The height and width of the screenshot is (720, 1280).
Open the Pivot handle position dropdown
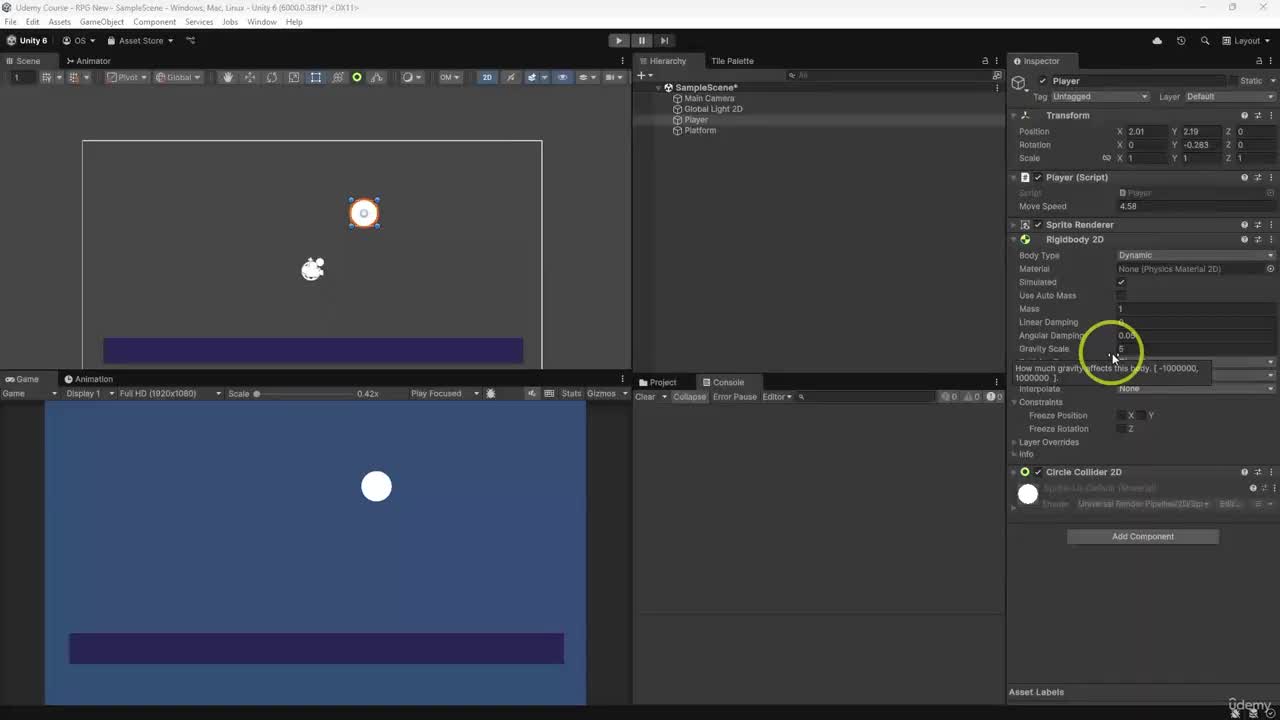[x=128, y=77]
